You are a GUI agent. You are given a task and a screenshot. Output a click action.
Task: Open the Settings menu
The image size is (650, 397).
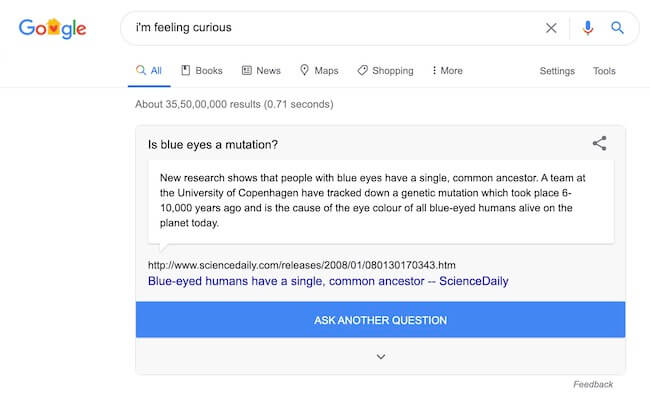557,71
